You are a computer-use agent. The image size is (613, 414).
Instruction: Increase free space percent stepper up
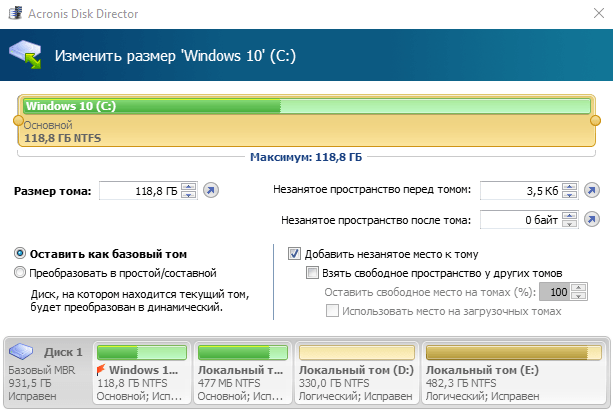(x=578, y=288)
